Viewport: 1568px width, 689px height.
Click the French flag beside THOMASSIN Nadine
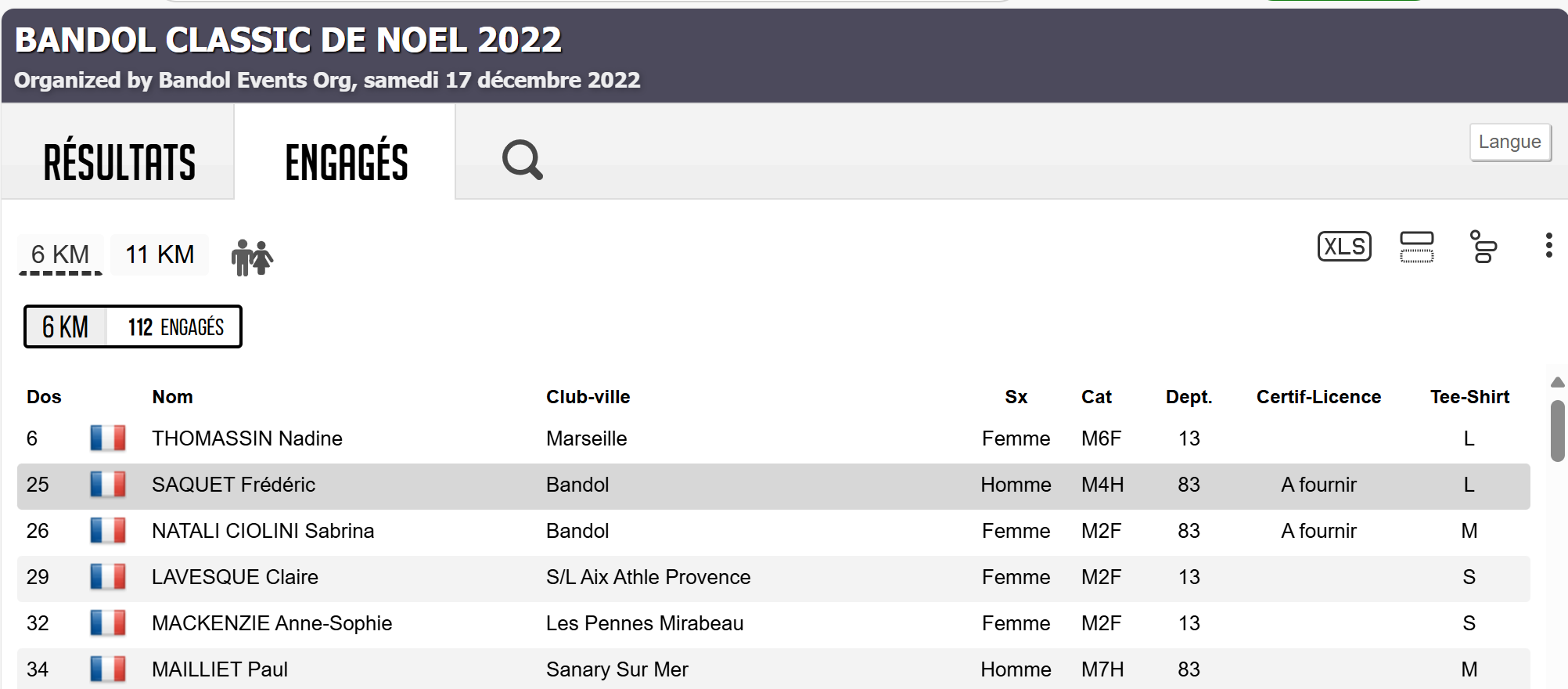[108, 438]
